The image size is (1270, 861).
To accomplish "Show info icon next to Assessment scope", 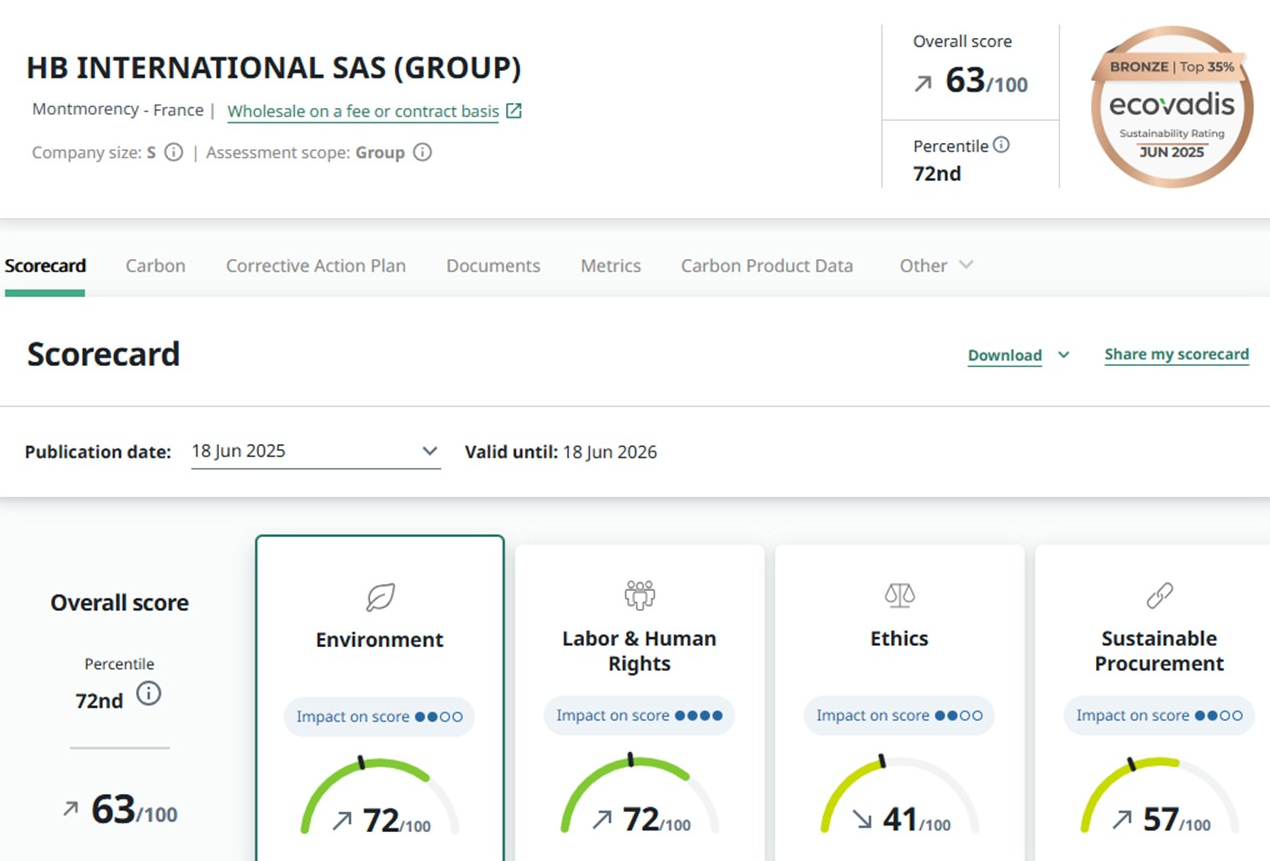I will [x=423, y=153].
